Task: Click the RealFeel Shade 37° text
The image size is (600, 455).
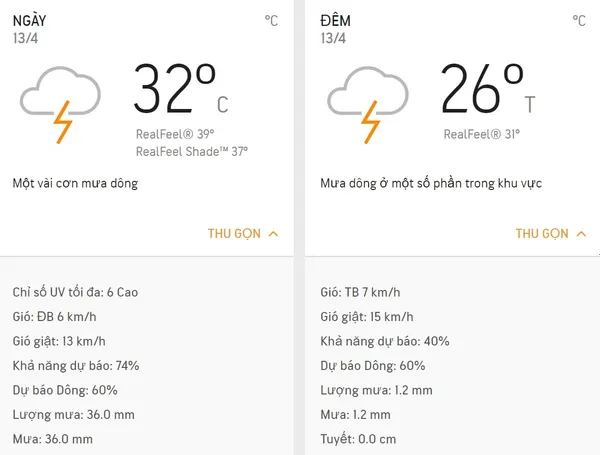Action: 192,151
